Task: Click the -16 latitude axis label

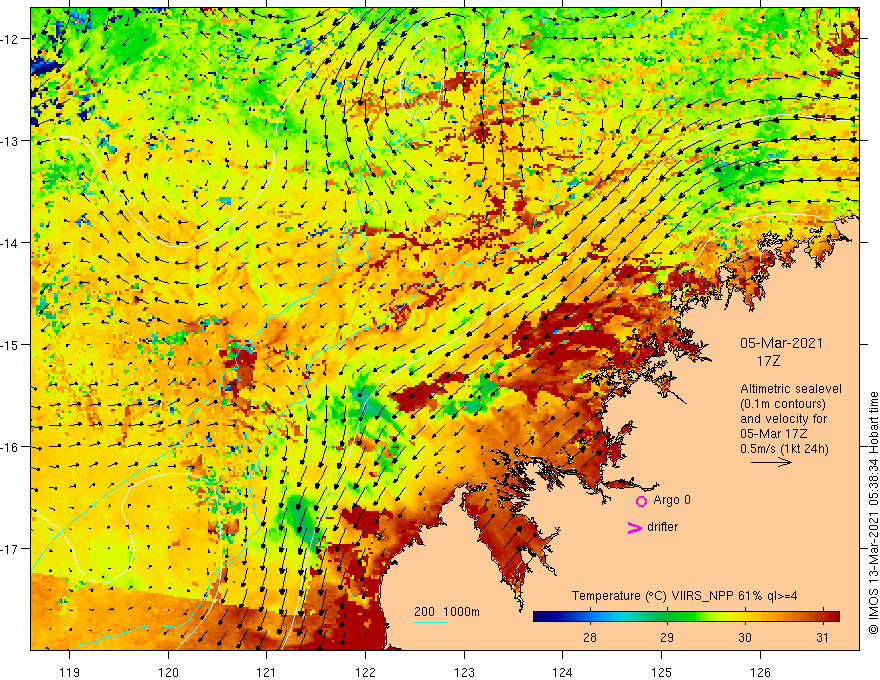Action: pos(10,447)
